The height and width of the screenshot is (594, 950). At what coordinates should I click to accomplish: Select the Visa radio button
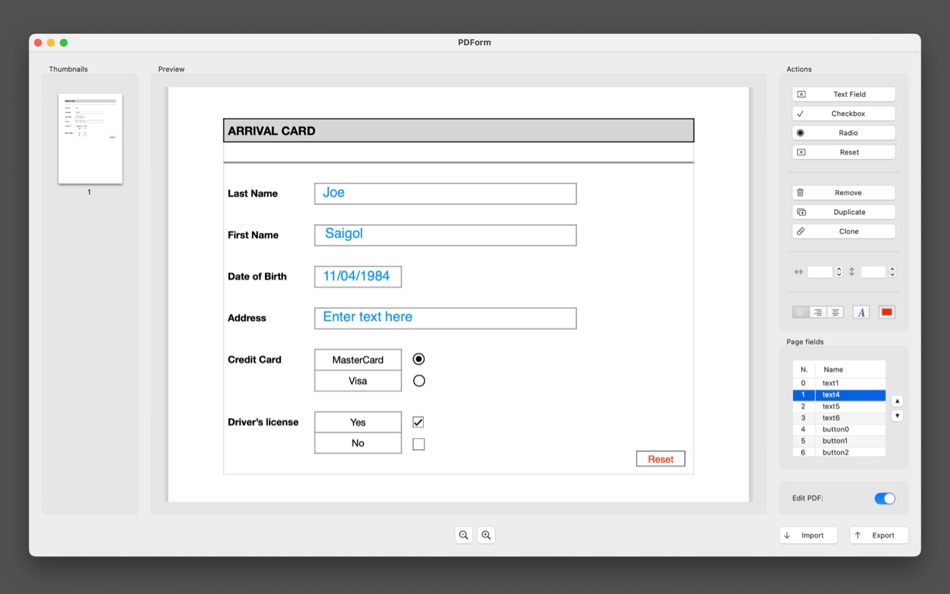(x=419, y=381)
